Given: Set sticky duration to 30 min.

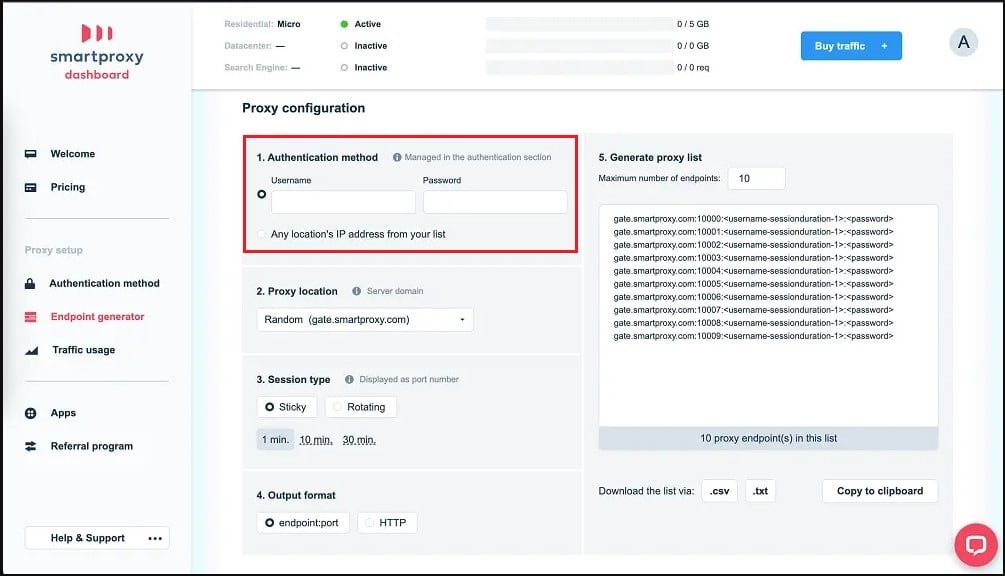Looking at the screenshot, I should (359, 440).
